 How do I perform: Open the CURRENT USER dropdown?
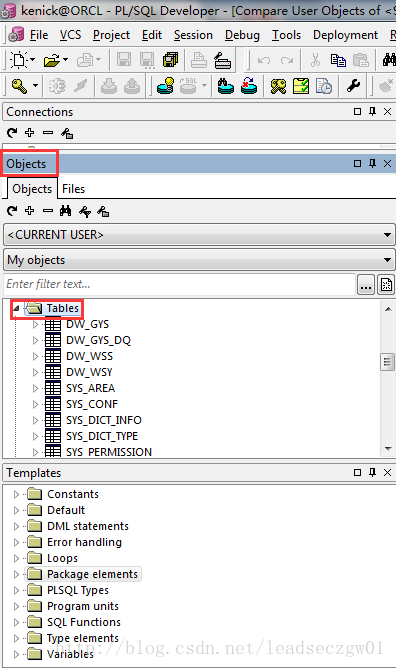click(199, 235)
